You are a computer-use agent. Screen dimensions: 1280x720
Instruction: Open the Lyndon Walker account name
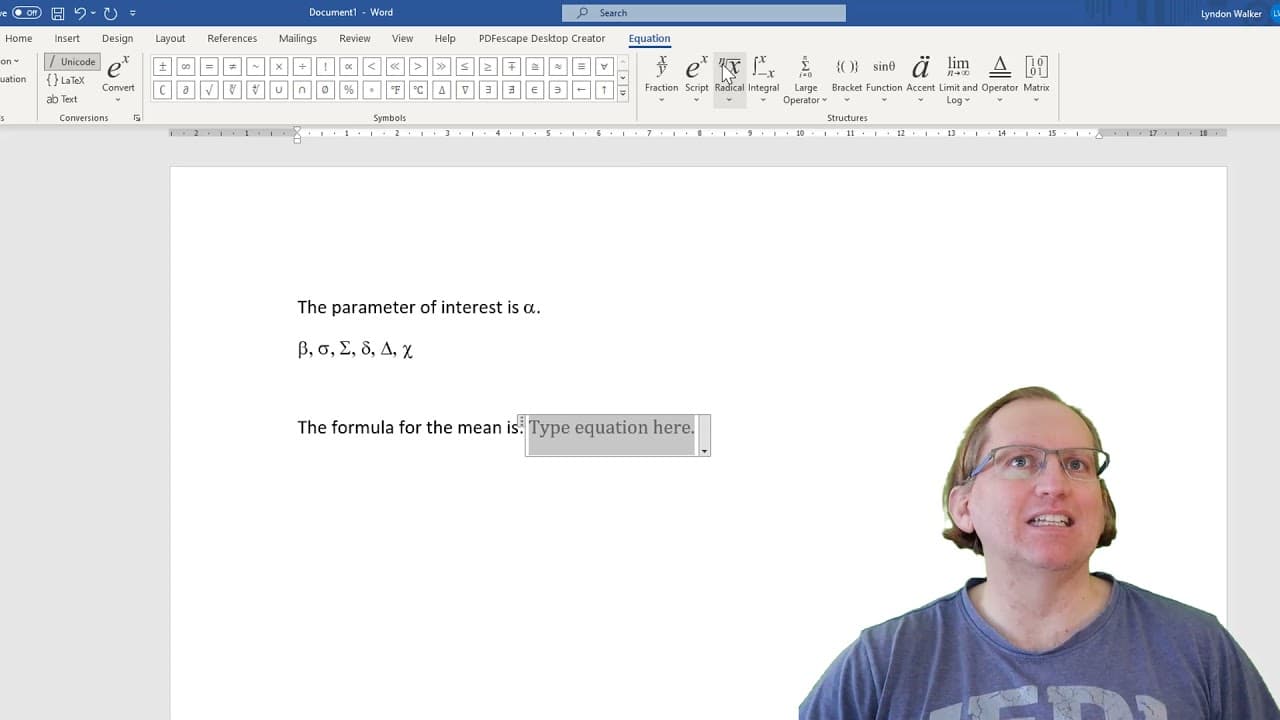(x=1231, y=13)
